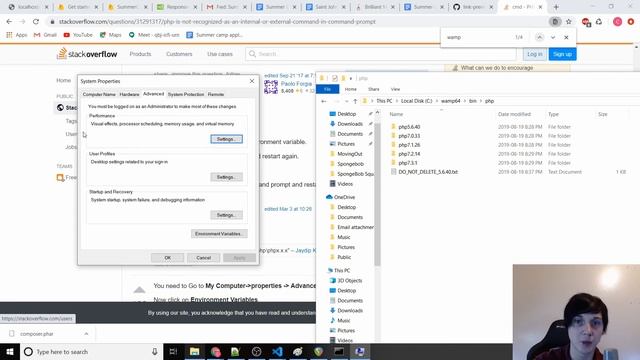Screen dimensions: 640x360
Task: Expand the quick access toolbar dropdown in Explorer
Action: click(x=351, y=78)
